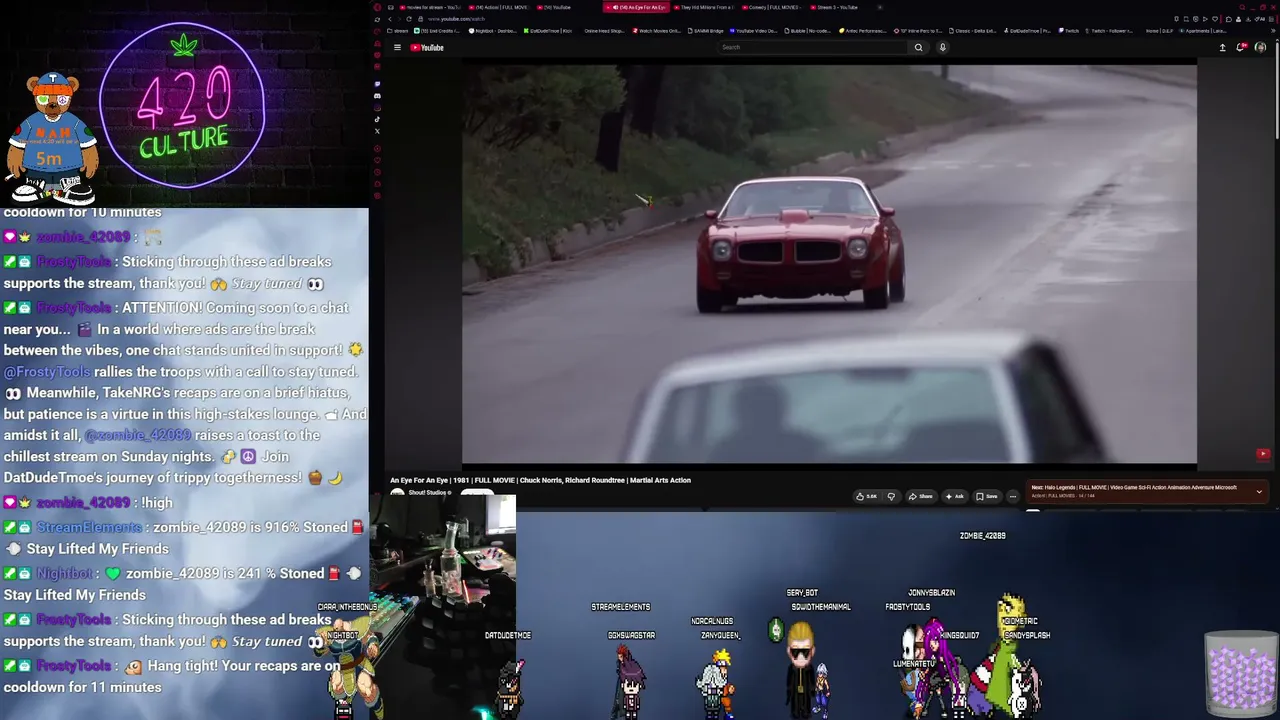Switch to 'Comedy | FULL MOVIES' tab
Screen dimensions: 1280x720
coord(773,7)
